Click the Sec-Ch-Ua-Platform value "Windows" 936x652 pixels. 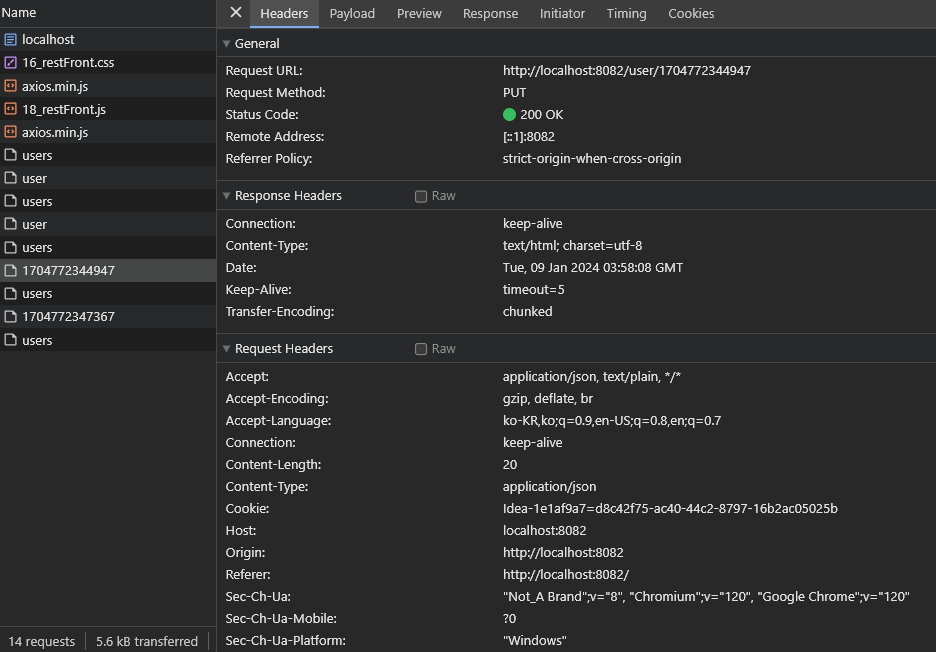[x=534, y=641]
